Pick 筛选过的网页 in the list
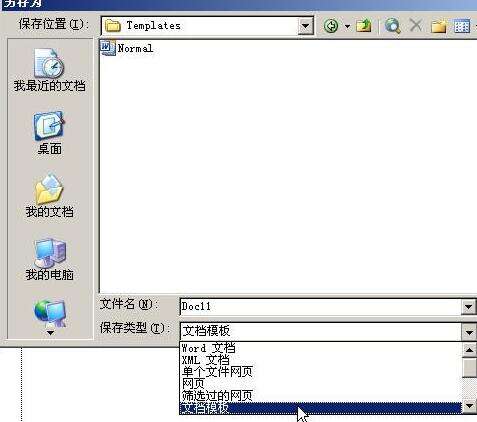 [217, 396]
